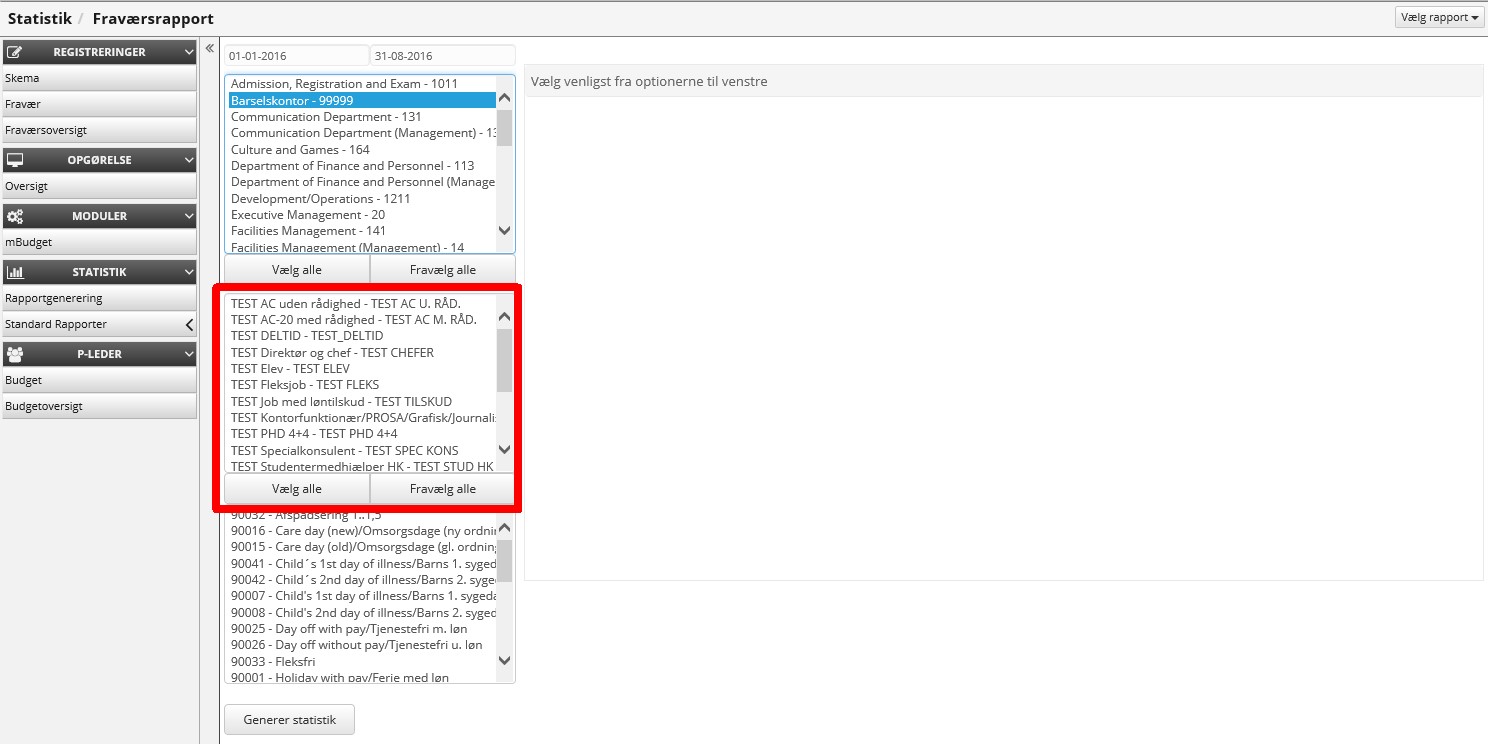Click the arrow next to Standard Rapporter
The height and width of the screenshot is (744, 1488).
[189, 325]
